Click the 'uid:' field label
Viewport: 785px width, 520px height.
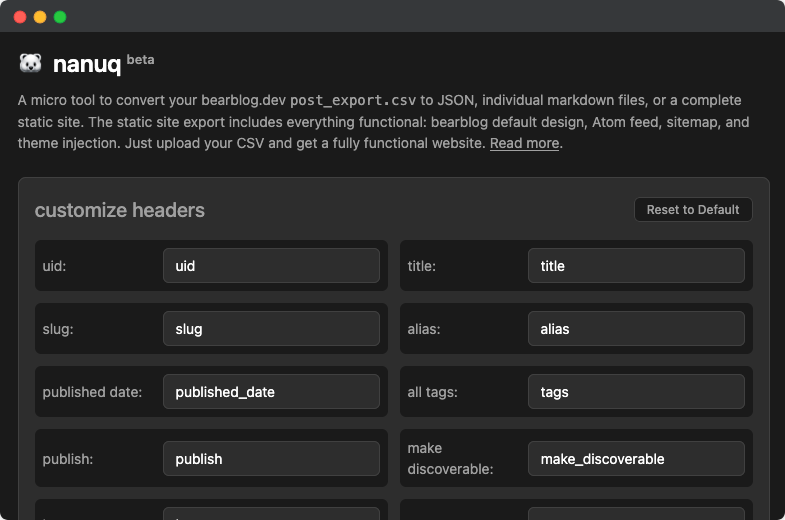click(x=54, y=266)
